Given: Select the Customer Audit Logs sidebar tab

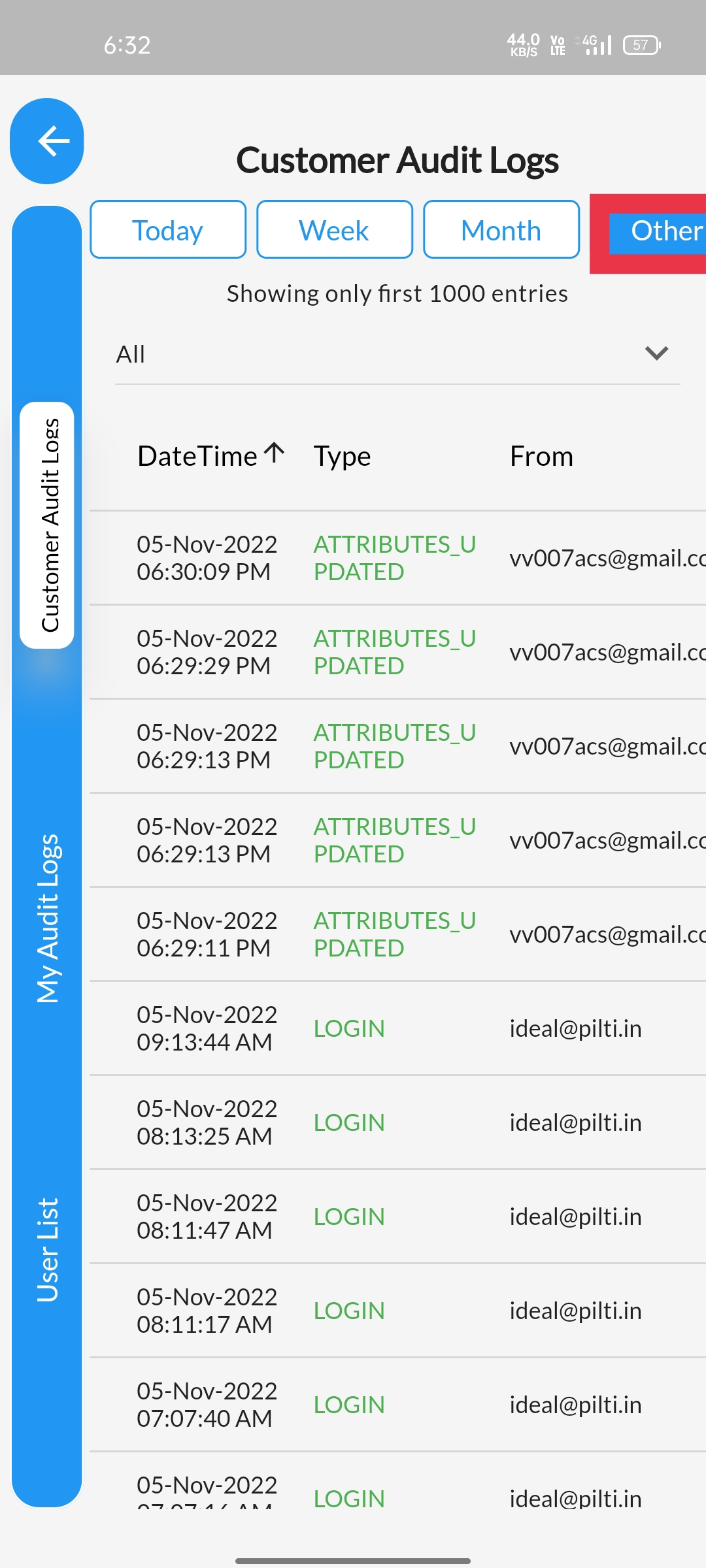Looking at the screenshot, I should 48,525.
